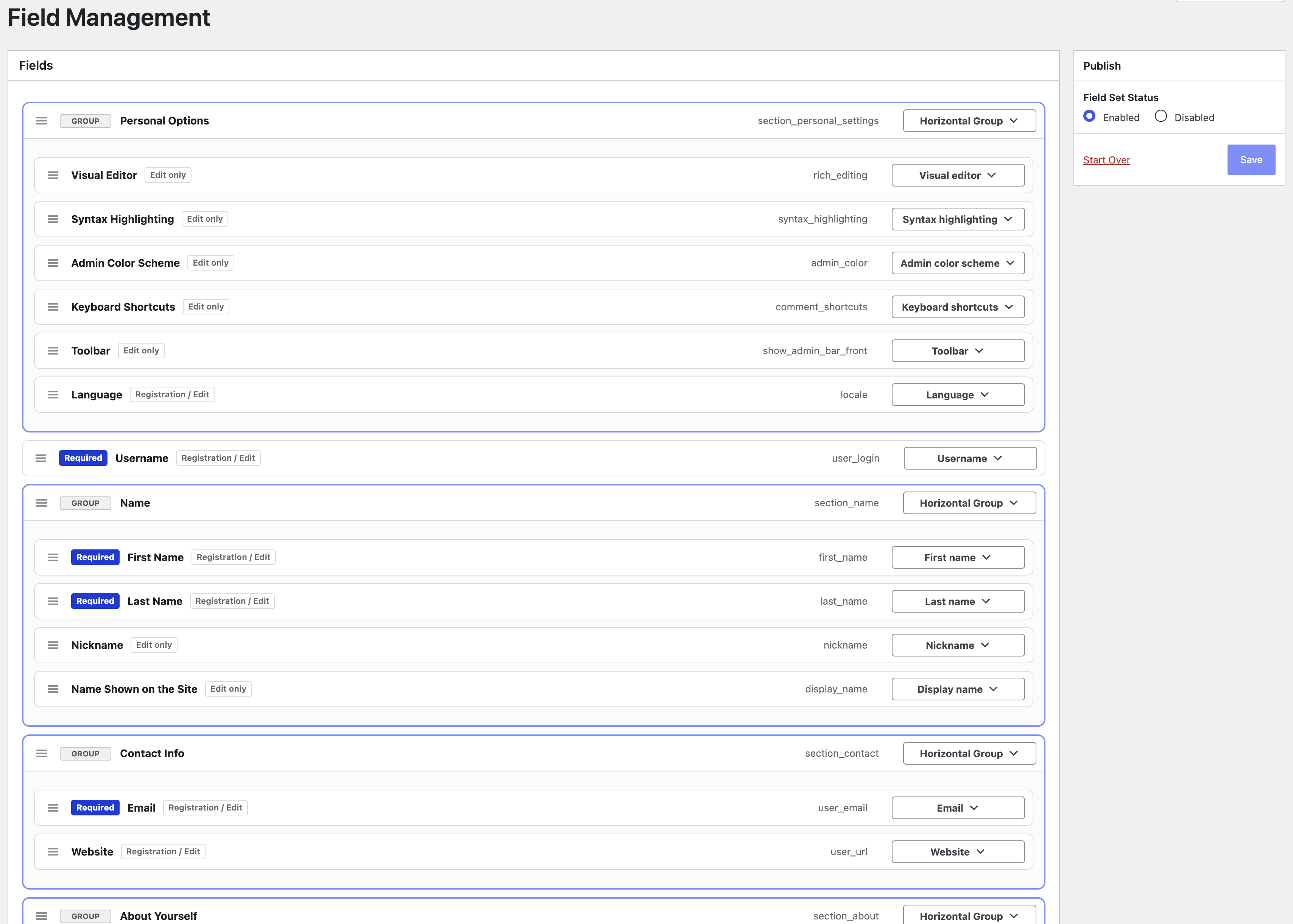This screenshot has width=1293, height=924.
Task: Grab the Personal Options group drag handle
Action: tap(42, 121)
